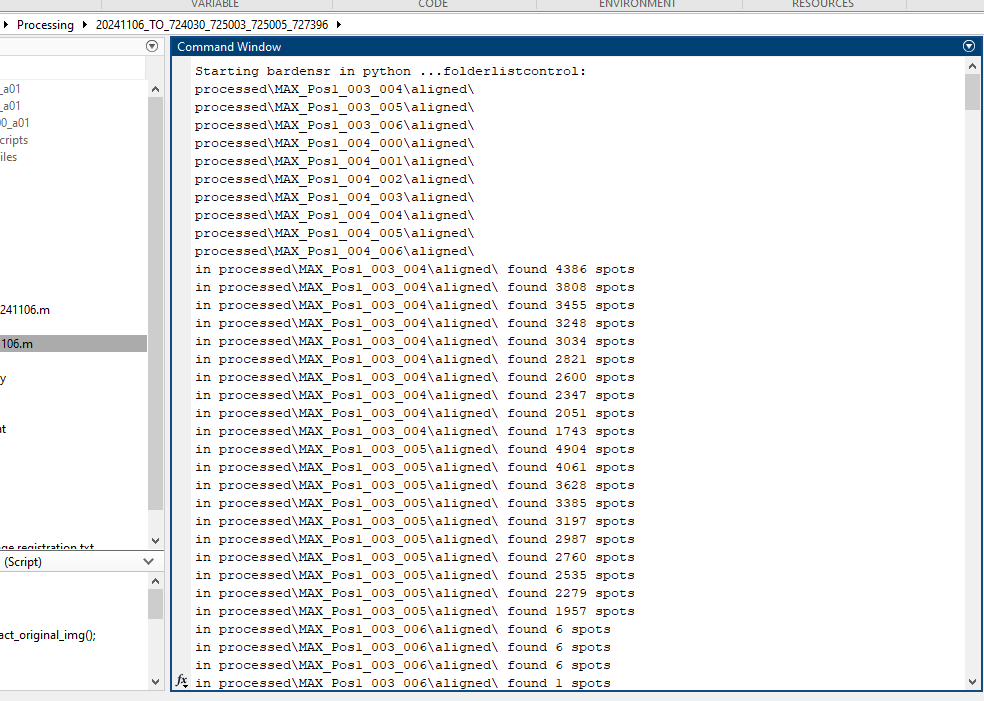This screenshot has height=701, width=984.
Task: Click the fx function browser icon
Action: (x=182, y=680)
